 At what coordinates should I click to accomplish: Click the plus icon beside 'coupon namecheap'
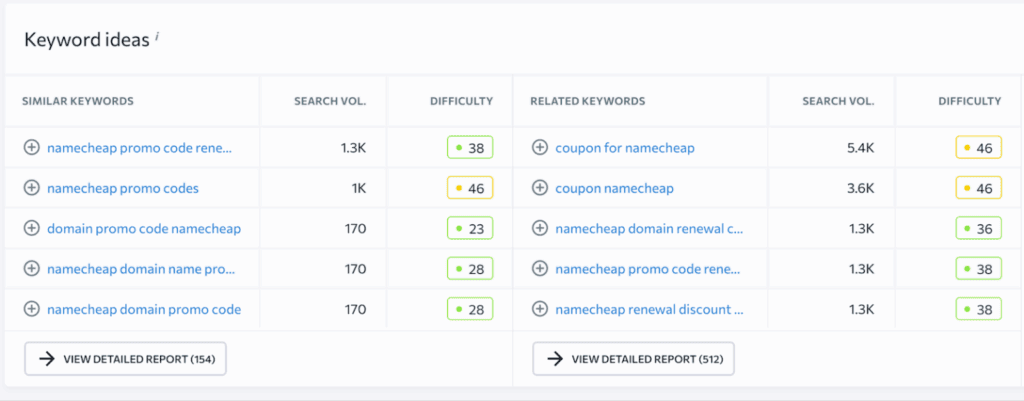pos(539,189)
